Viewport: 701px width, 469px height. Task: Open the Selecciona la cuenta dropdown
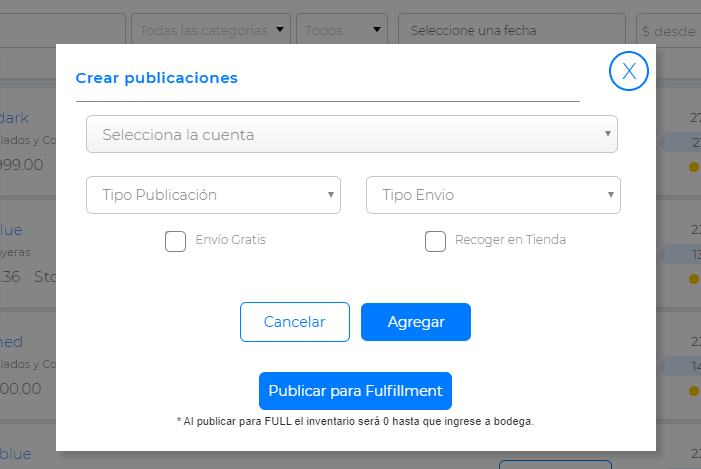coord(352,134)
